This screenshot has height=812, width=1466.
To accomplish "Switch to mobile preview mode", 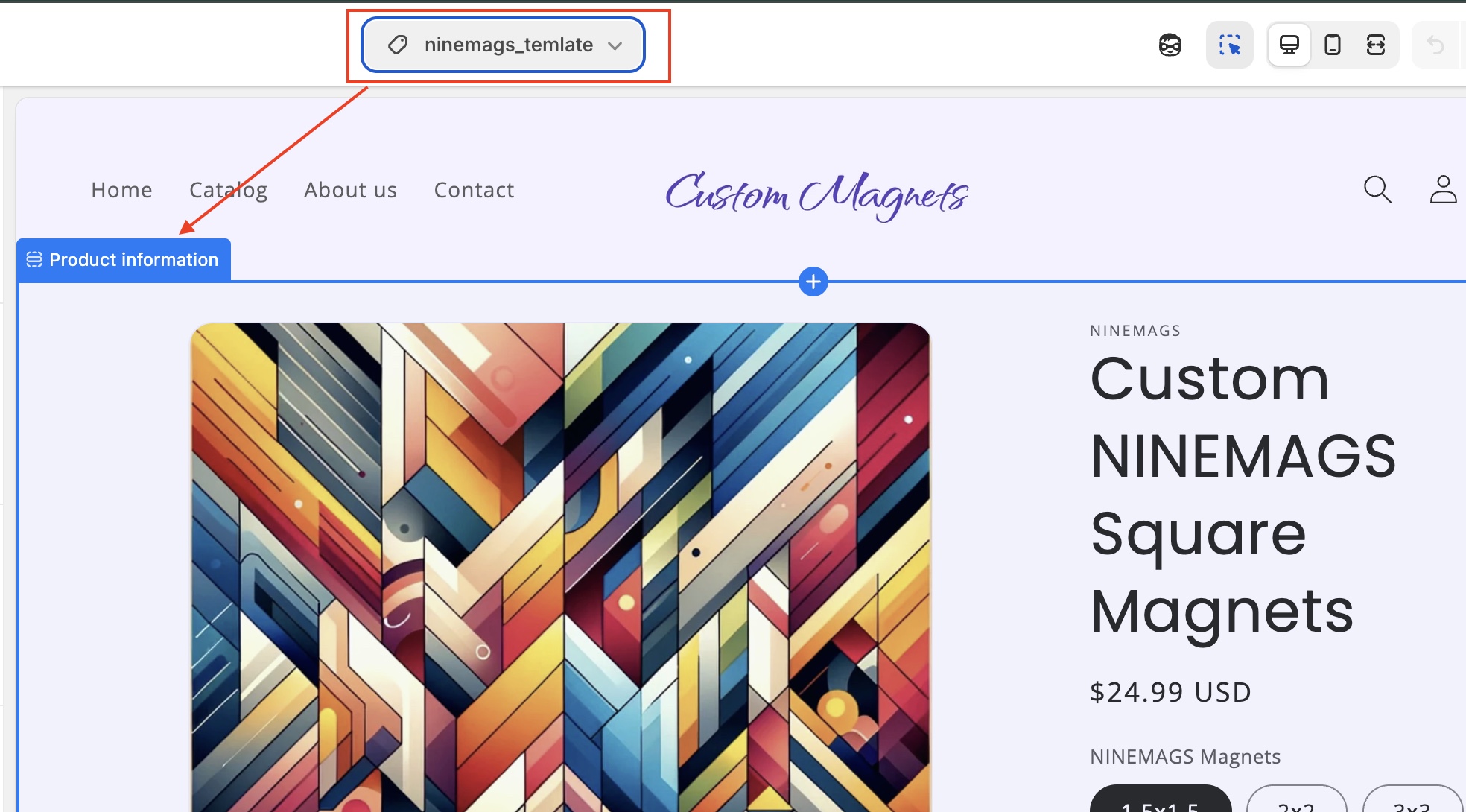I will [1332, 45].
